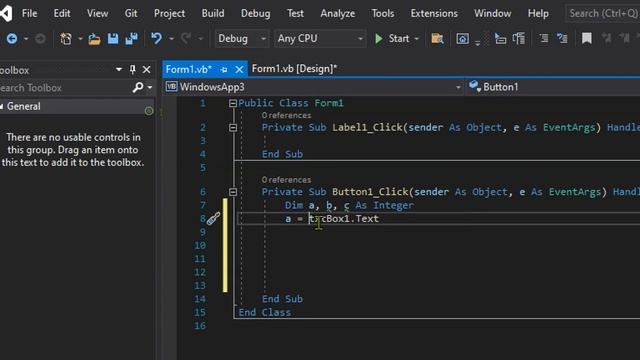Click the Visual Studio logo icon
This screenshot has height=360, width=640.
(x=6, y=13)
